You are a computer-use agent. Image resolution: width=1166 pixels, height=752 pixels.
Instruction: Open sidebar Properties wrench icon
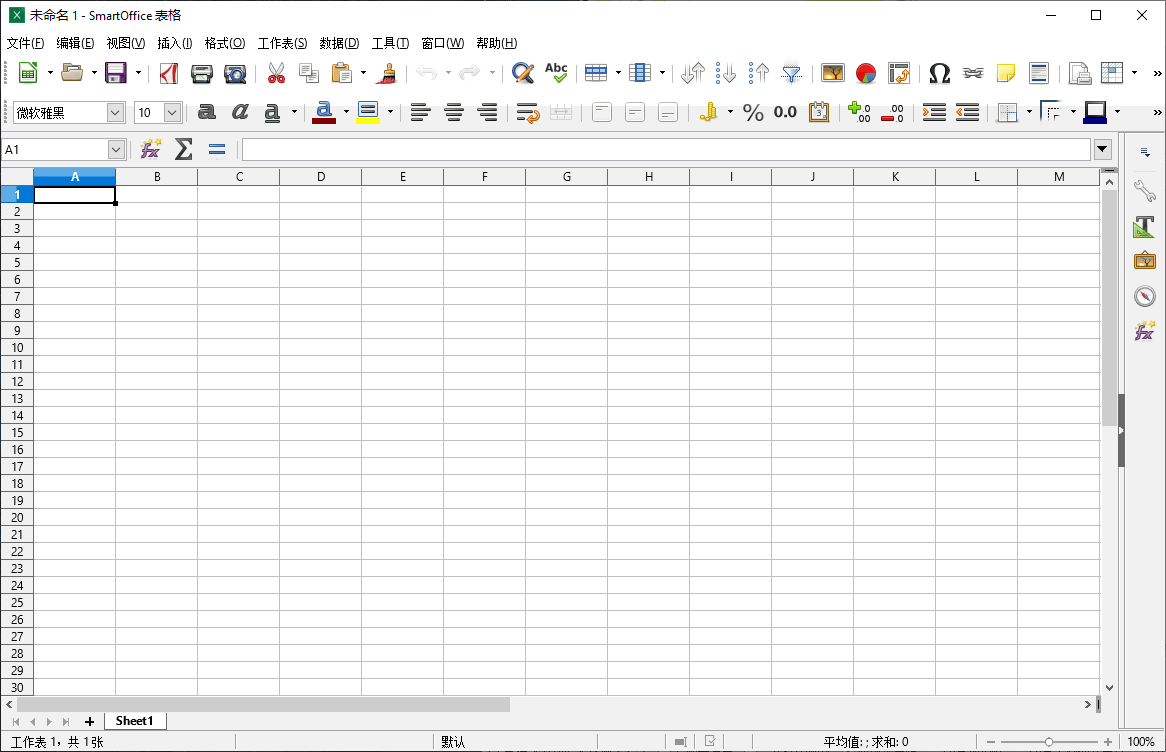(x=1144, y=191)
